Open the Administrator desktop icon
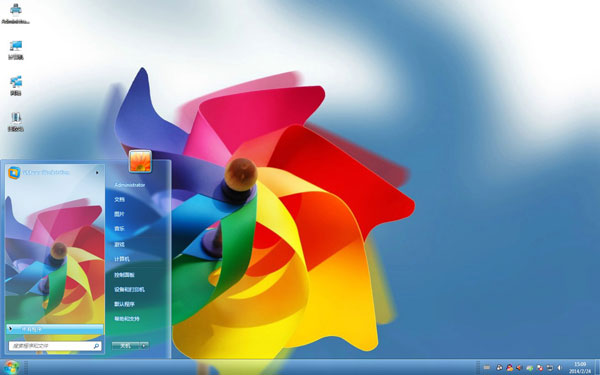Screen dimensions: 600x375 tap(15, 13)
